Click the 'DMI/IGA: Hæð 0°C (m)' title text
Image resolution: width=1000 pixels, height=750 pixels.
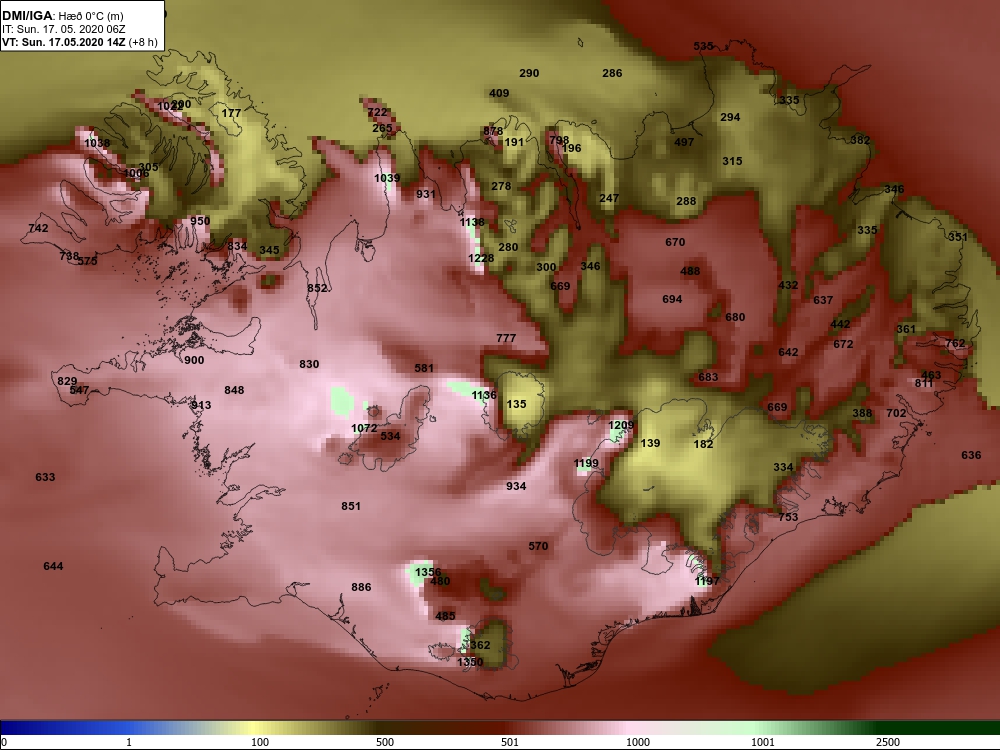(63, 16)
